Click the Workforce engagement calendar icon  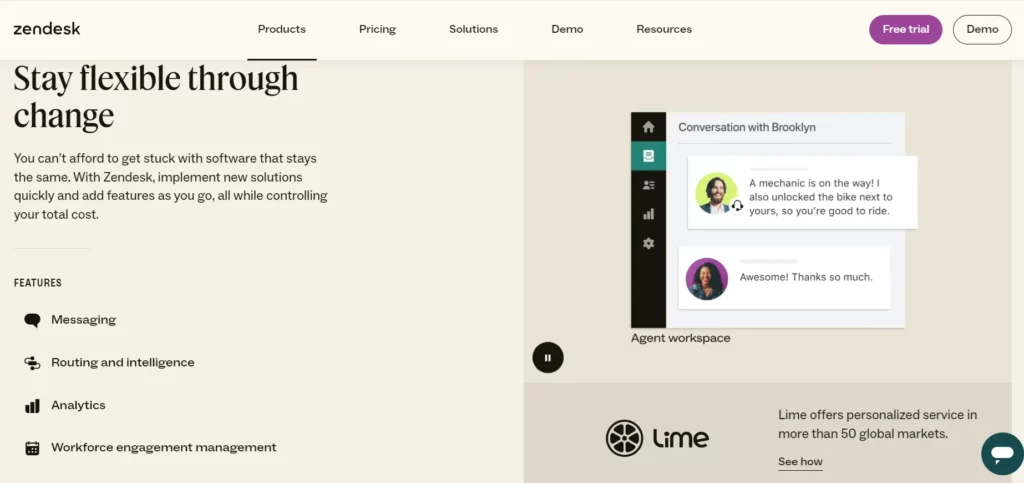(x=32, y=448)
